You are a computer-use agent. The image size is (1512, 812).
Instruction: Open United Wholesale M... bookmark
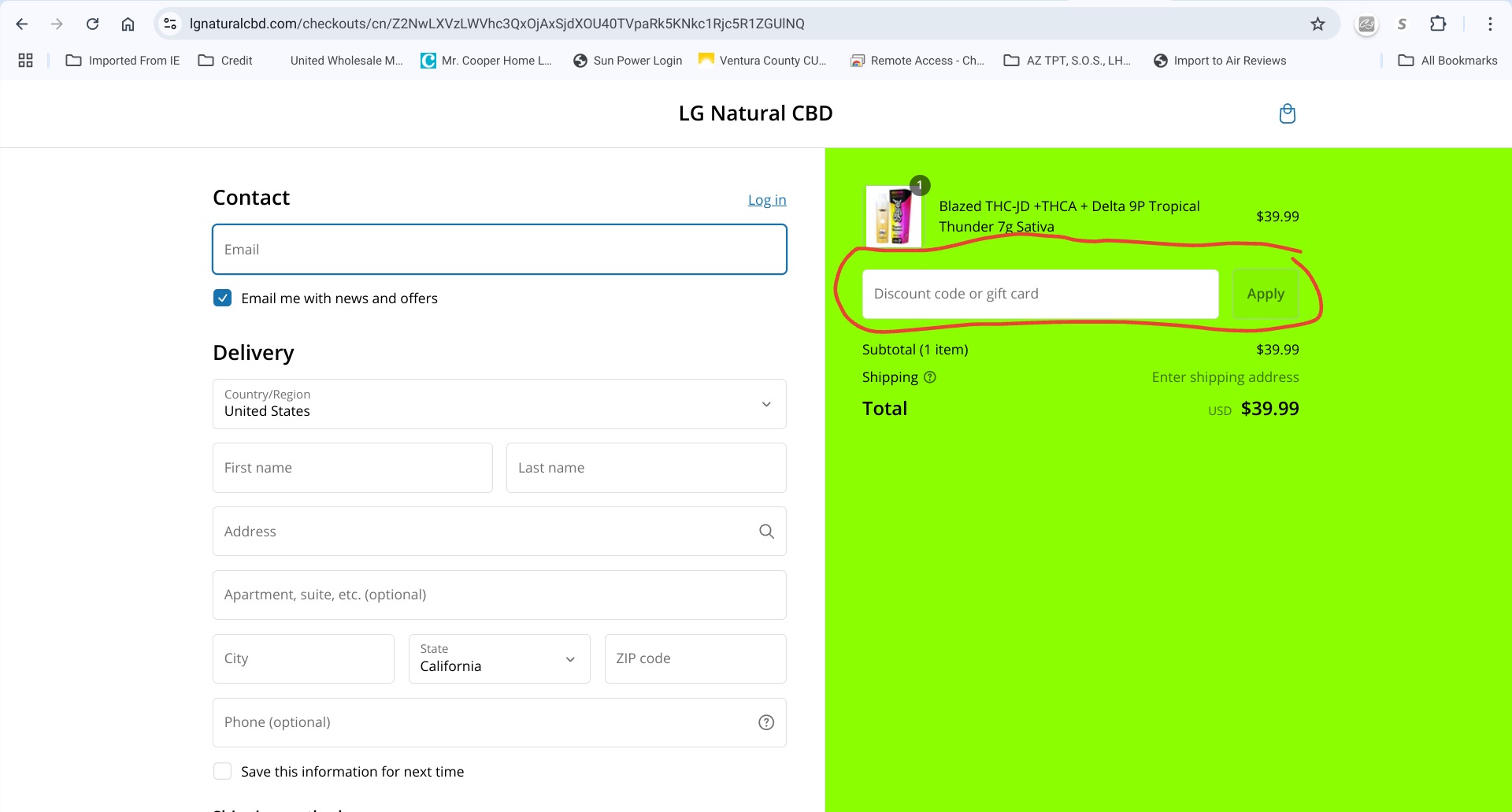coord(346,61)
